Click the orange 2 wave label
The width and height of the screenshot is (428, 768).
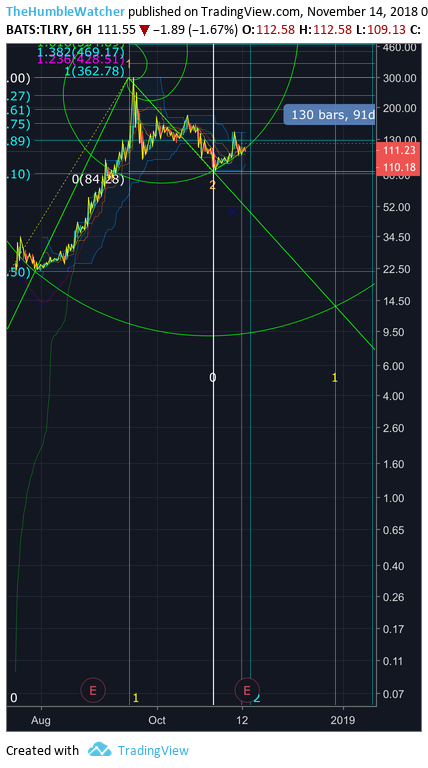(x=213, y=185)
